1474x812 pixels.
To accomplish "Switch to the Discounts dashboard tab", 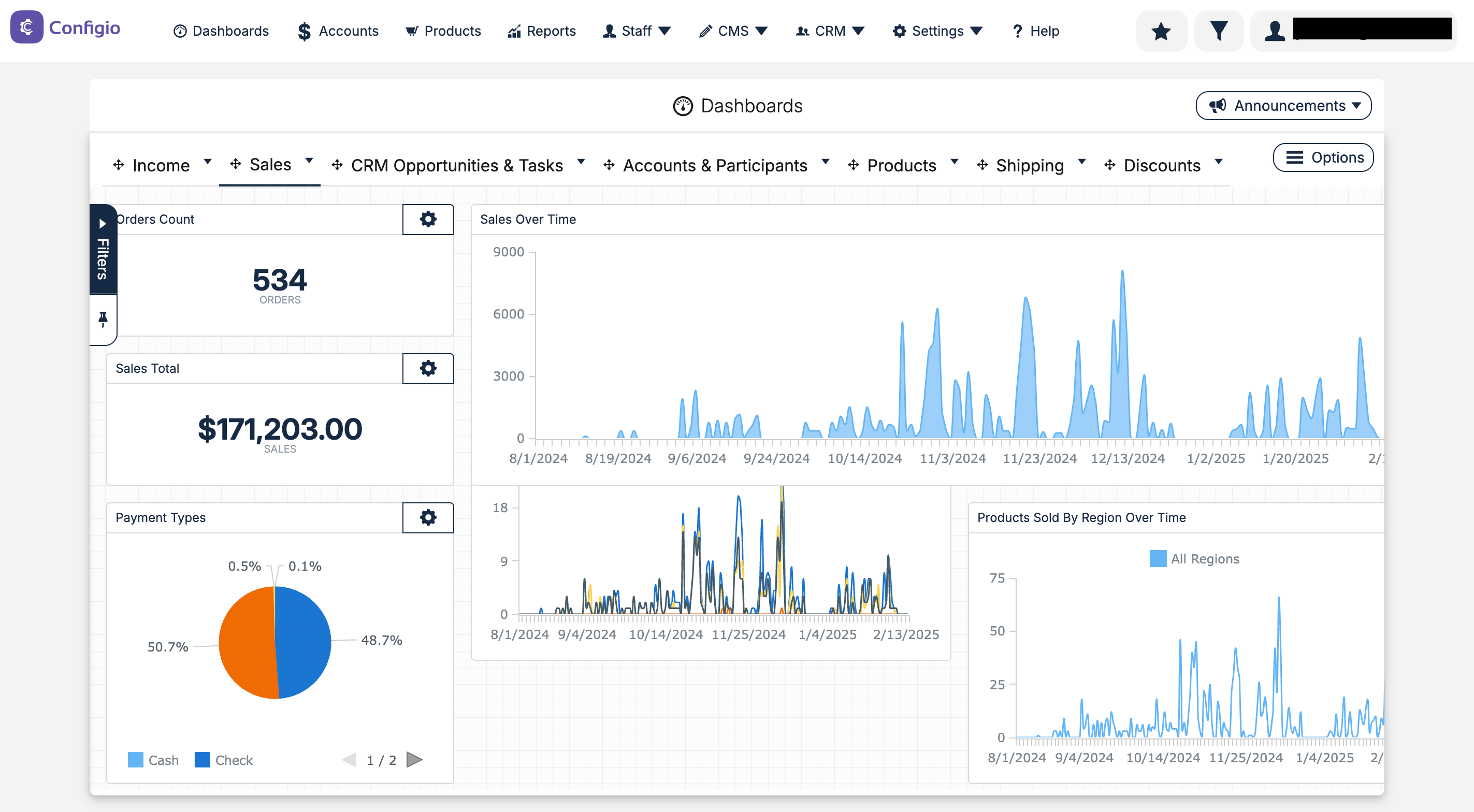I will pos(1162,165).
